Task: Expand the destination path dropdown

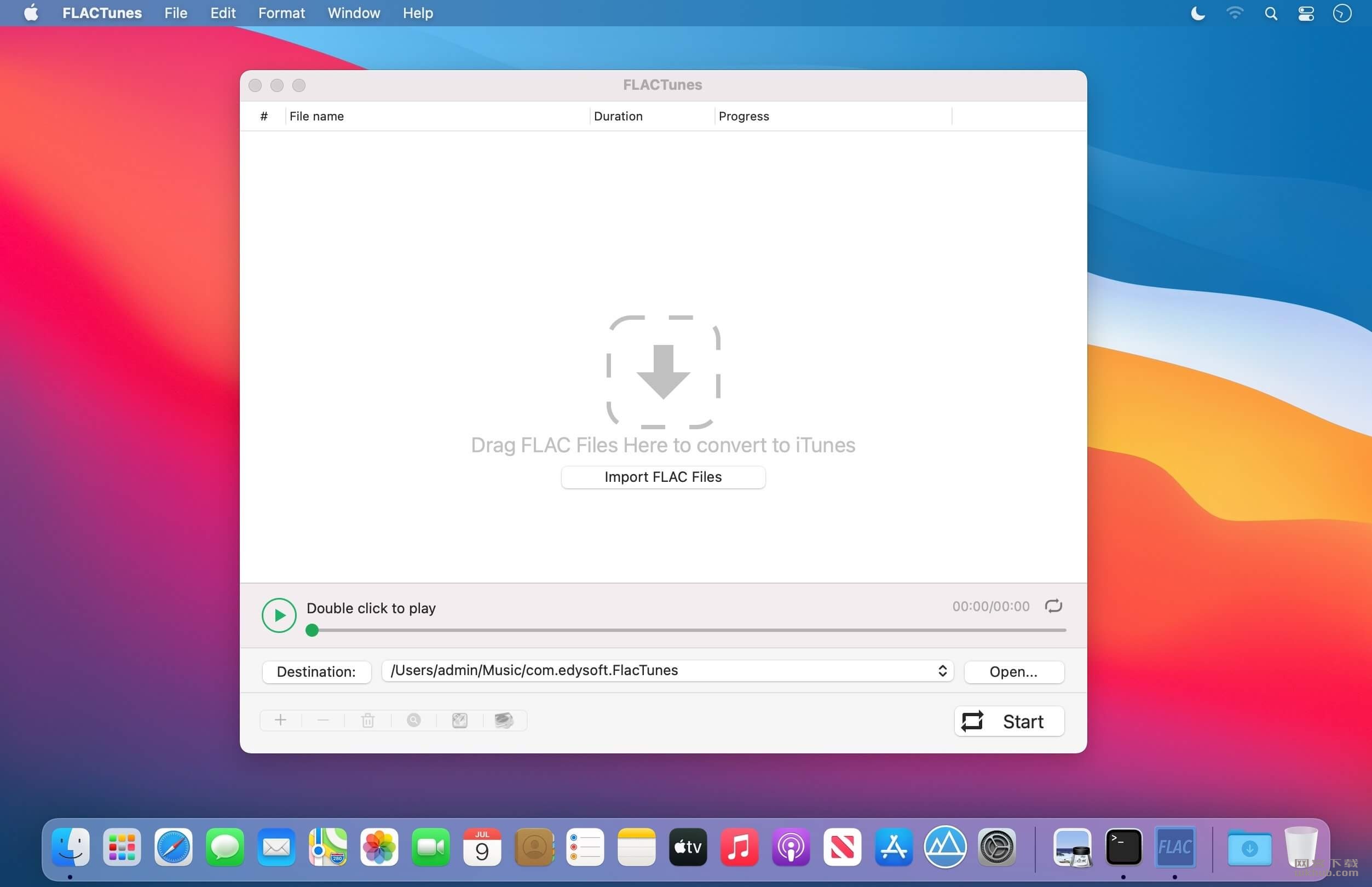Action: click(942, 670)
